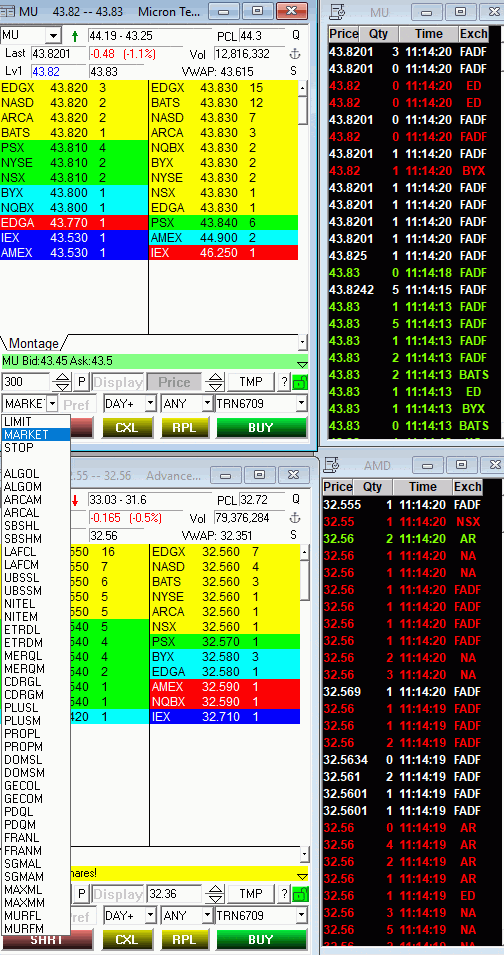Viewport: 504px width, 955px height.
Task: Click the S indicator in the AMD window
Action: (293, 535)
